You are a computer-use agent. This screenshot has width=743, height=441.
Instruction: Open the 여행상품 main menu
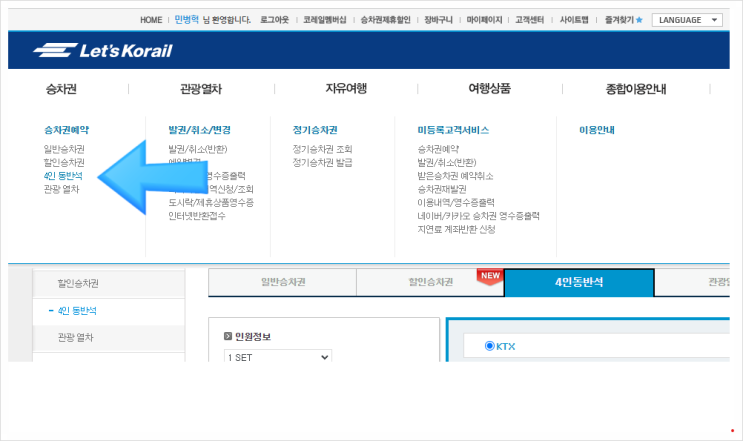(x=489, y=89)
